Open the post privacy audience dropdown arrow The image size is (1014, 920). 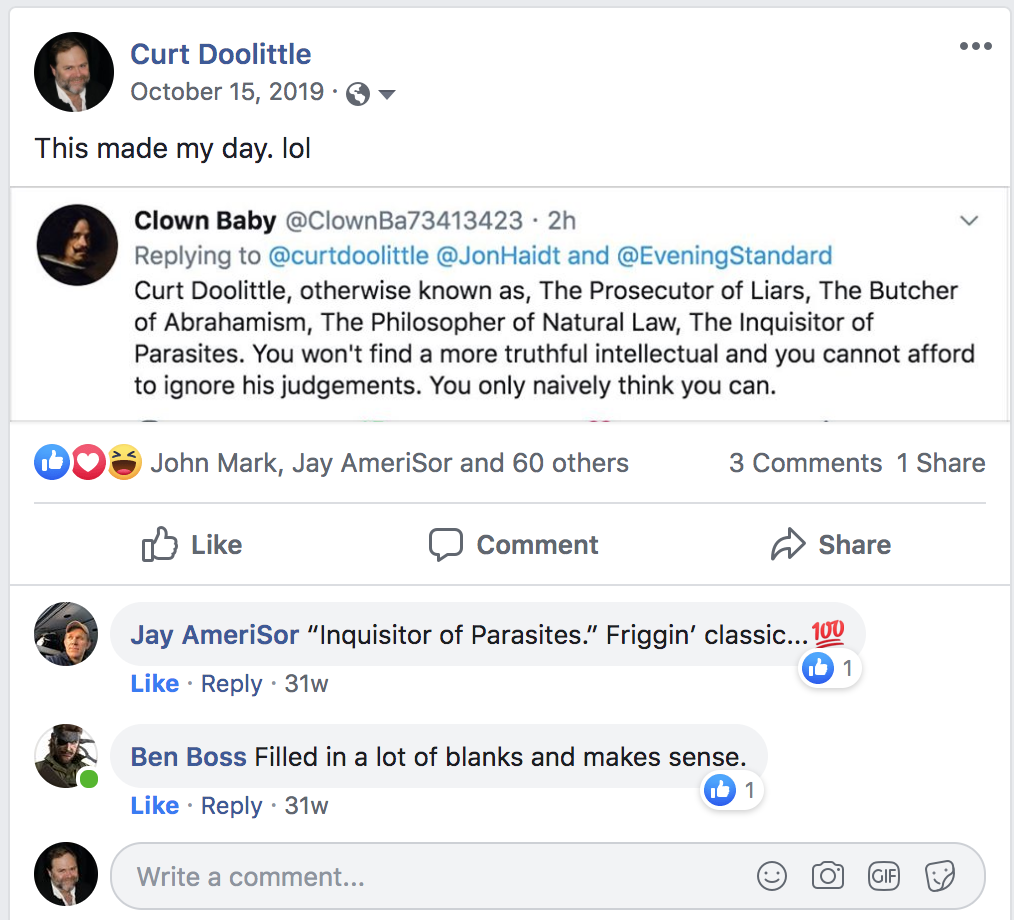pos(386,94)
